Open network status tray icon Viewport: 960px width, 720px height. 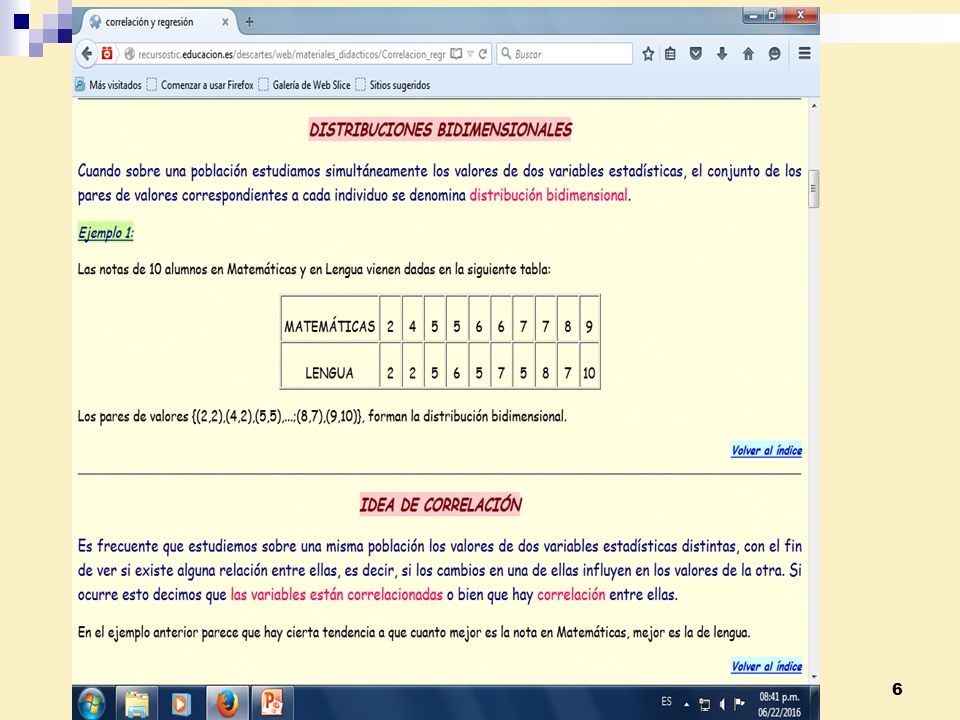(705, 704)
